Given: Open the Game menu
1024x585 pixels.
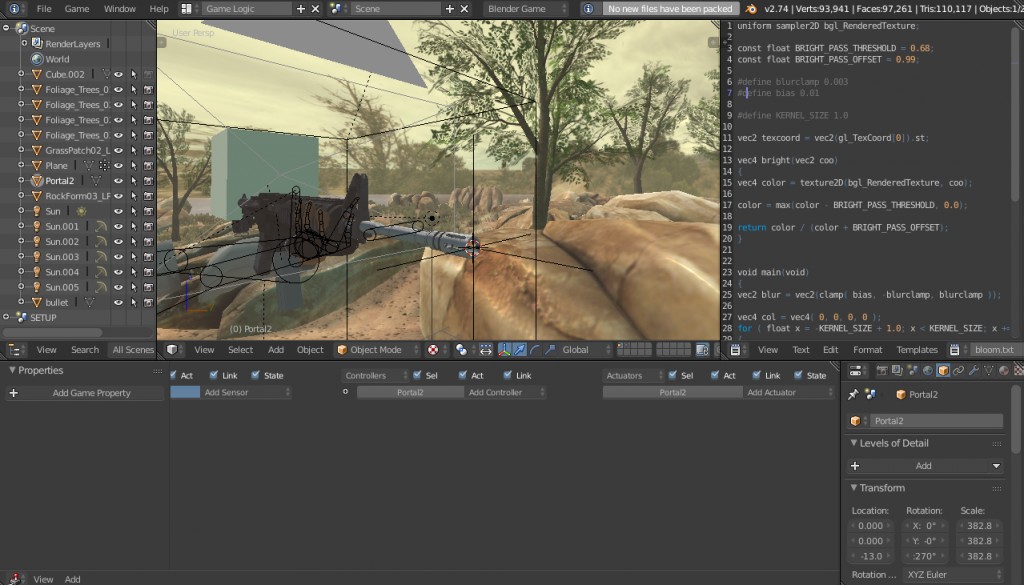Looking at the screenshot, I should coord(77,9).
